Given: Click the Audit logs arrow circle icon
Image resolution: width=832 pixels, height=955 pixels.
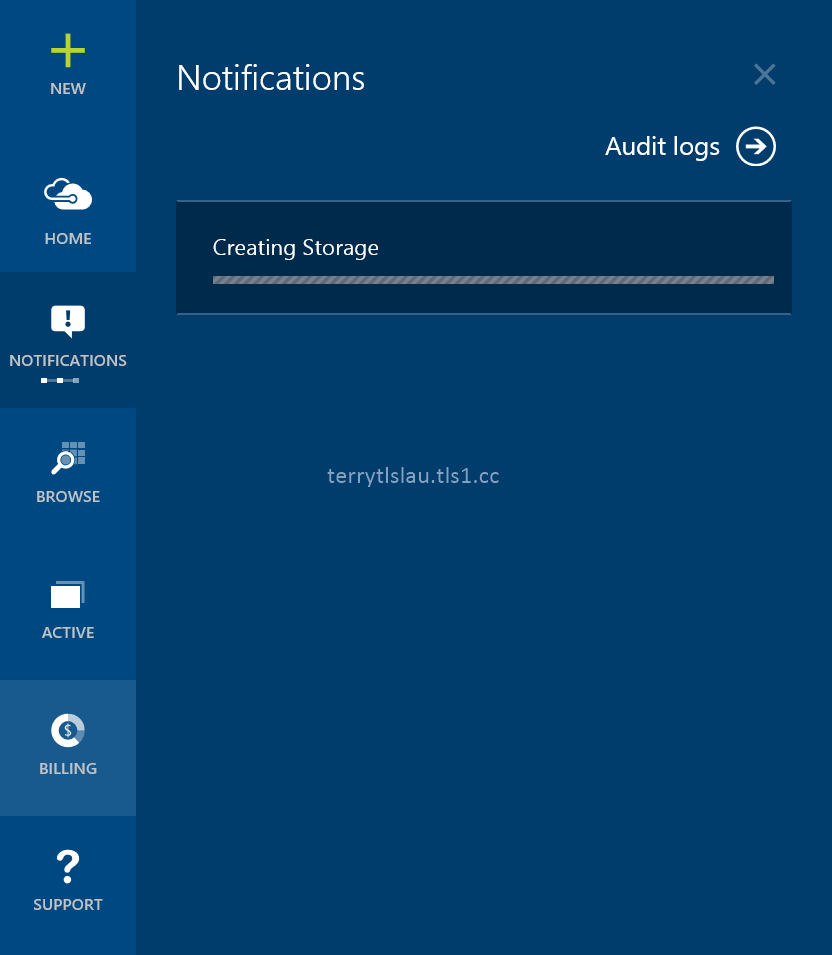Looking at the screenshot, I should click(x=756, y=146).
